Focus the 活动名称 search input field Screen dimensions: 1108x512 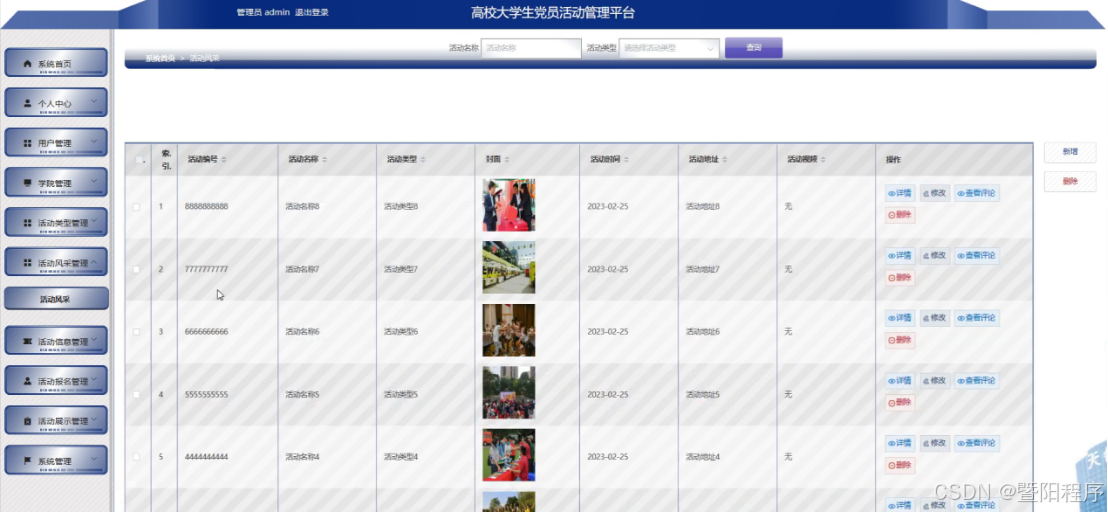click(531, 48)
